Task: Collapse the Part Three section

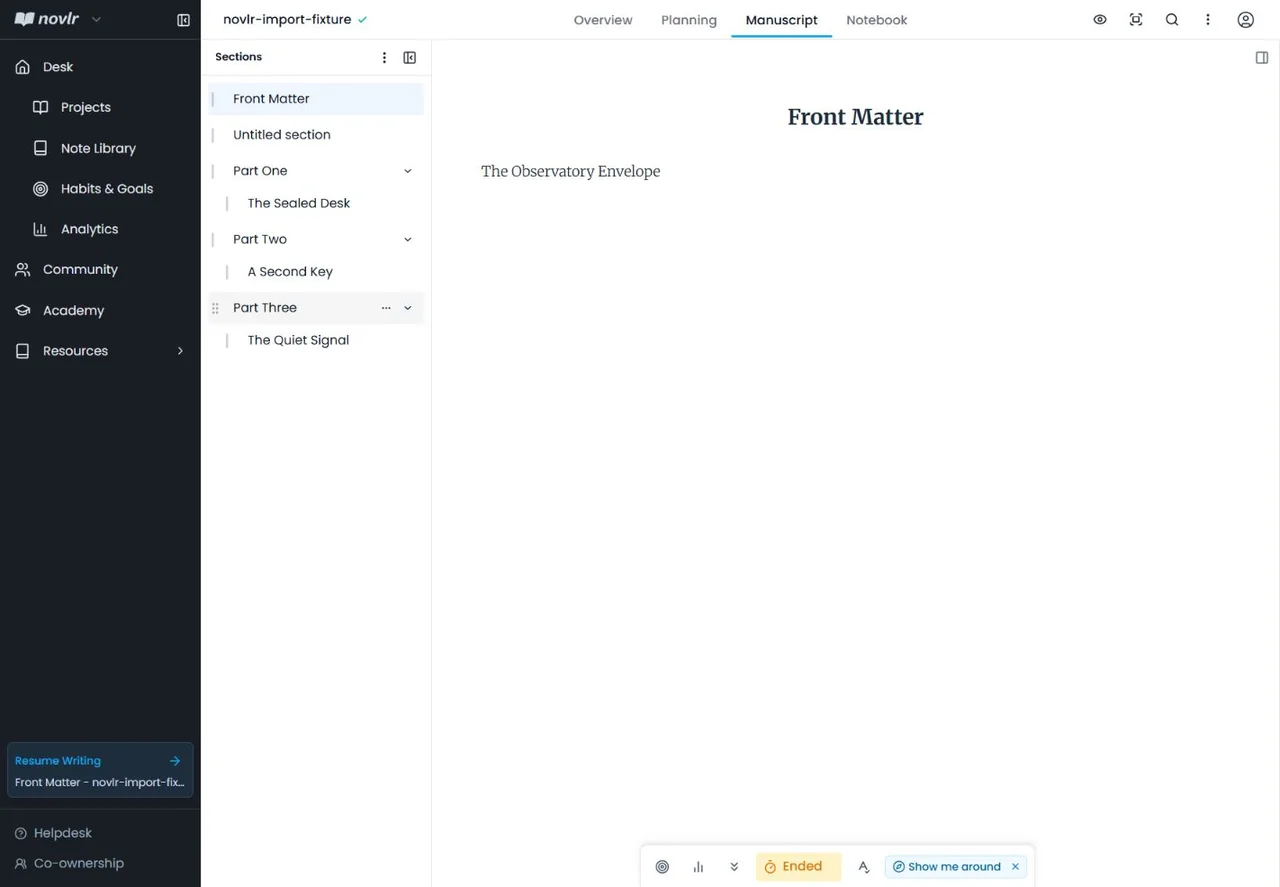Action: tap(408, 308)
